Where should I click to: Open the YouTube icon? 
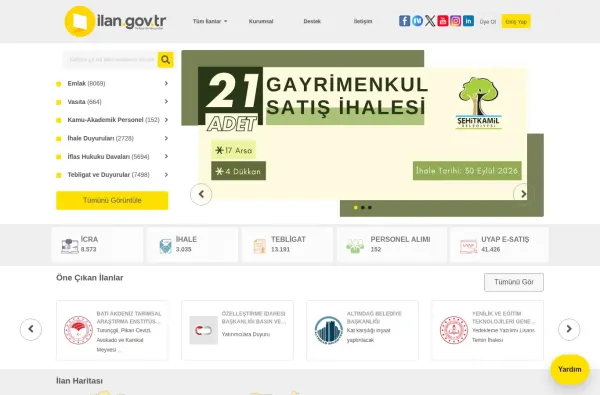tap(443, 21)
